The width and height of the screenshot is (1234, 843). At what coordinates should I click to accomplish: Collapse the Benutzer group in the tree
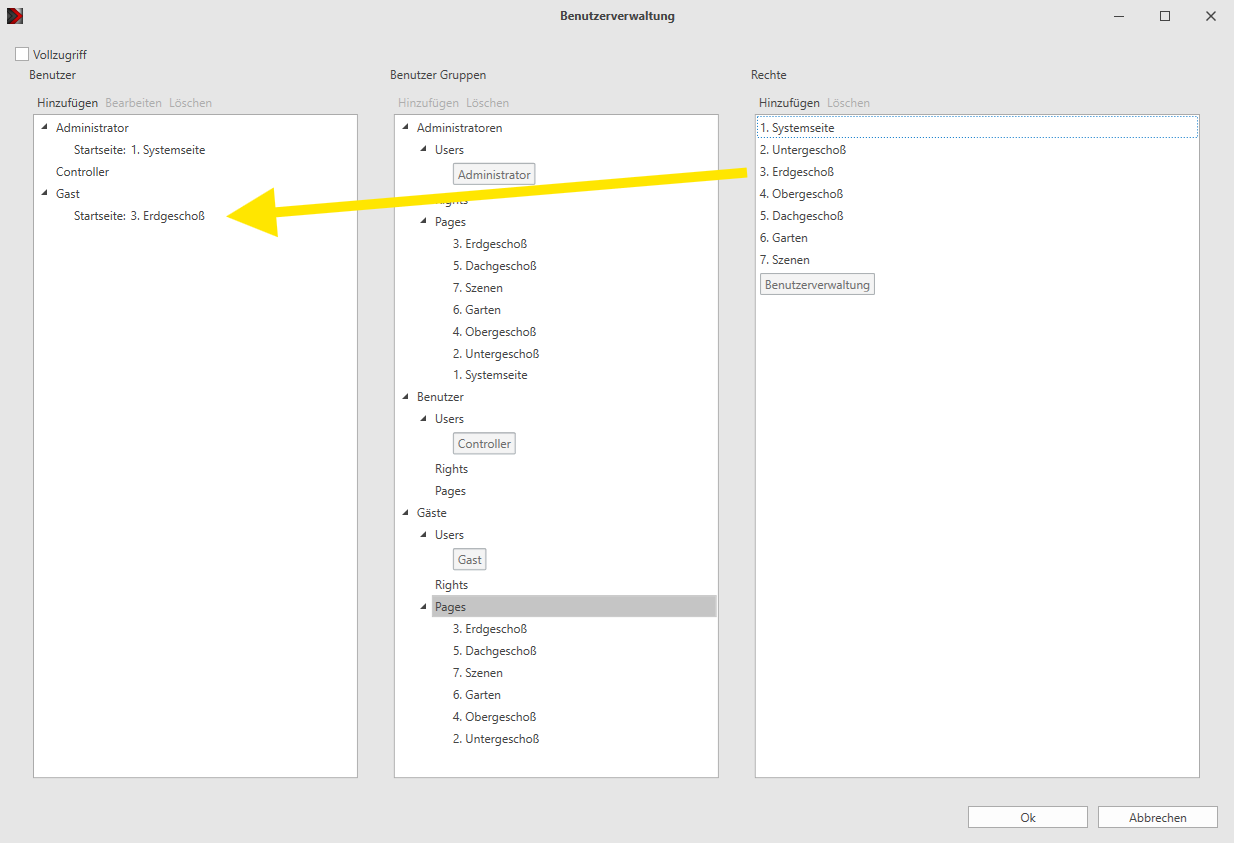[405, 396]
